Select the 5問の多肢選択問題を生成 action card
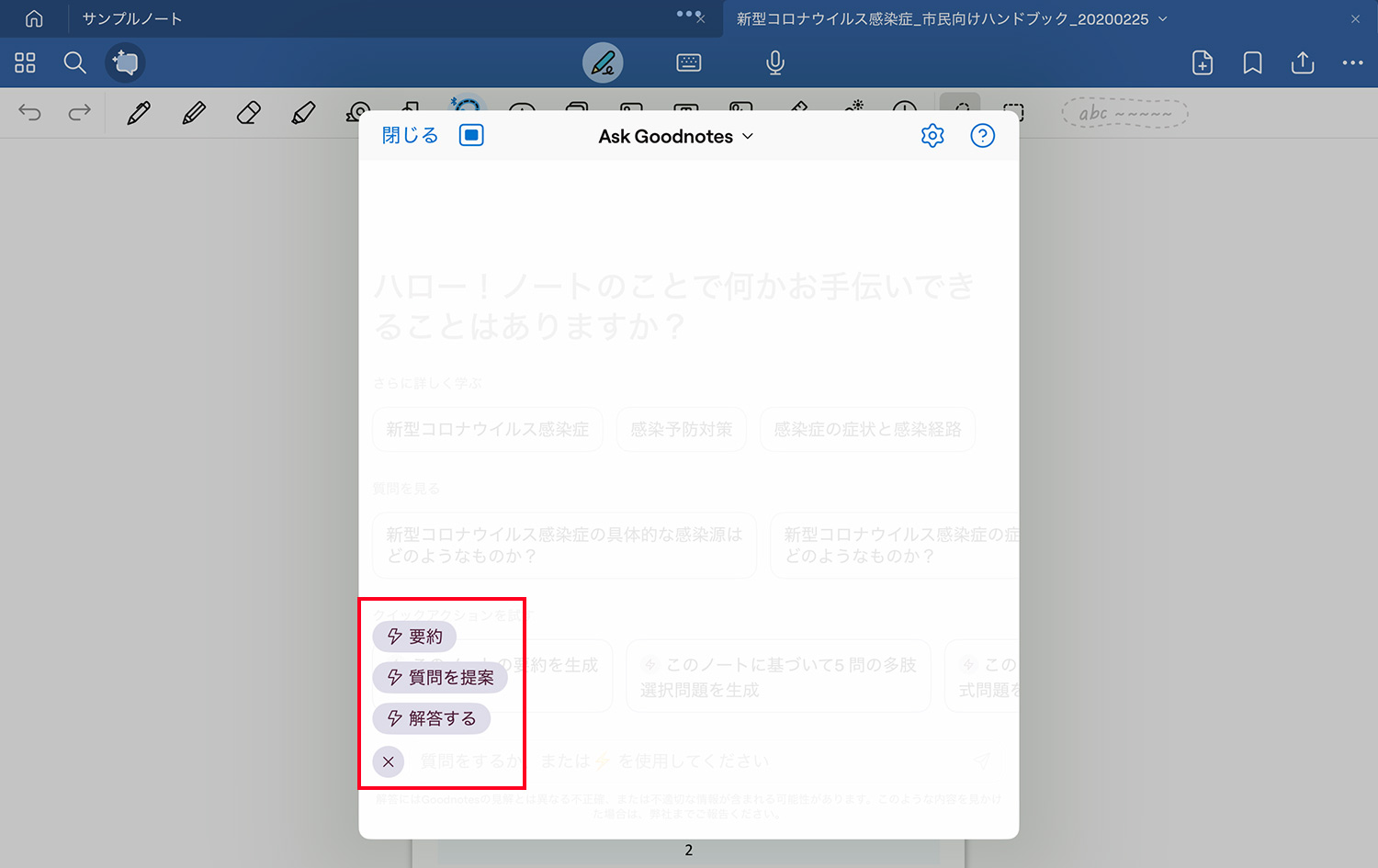 coord(779,676)
